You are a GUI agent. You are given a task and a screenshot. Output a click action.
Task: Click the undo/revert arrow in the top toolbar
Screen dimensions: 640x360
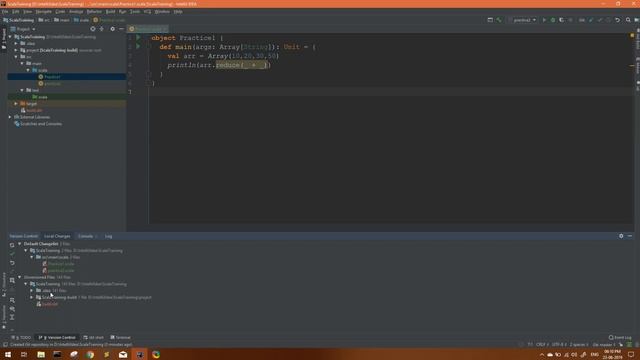tap(618, 20)
